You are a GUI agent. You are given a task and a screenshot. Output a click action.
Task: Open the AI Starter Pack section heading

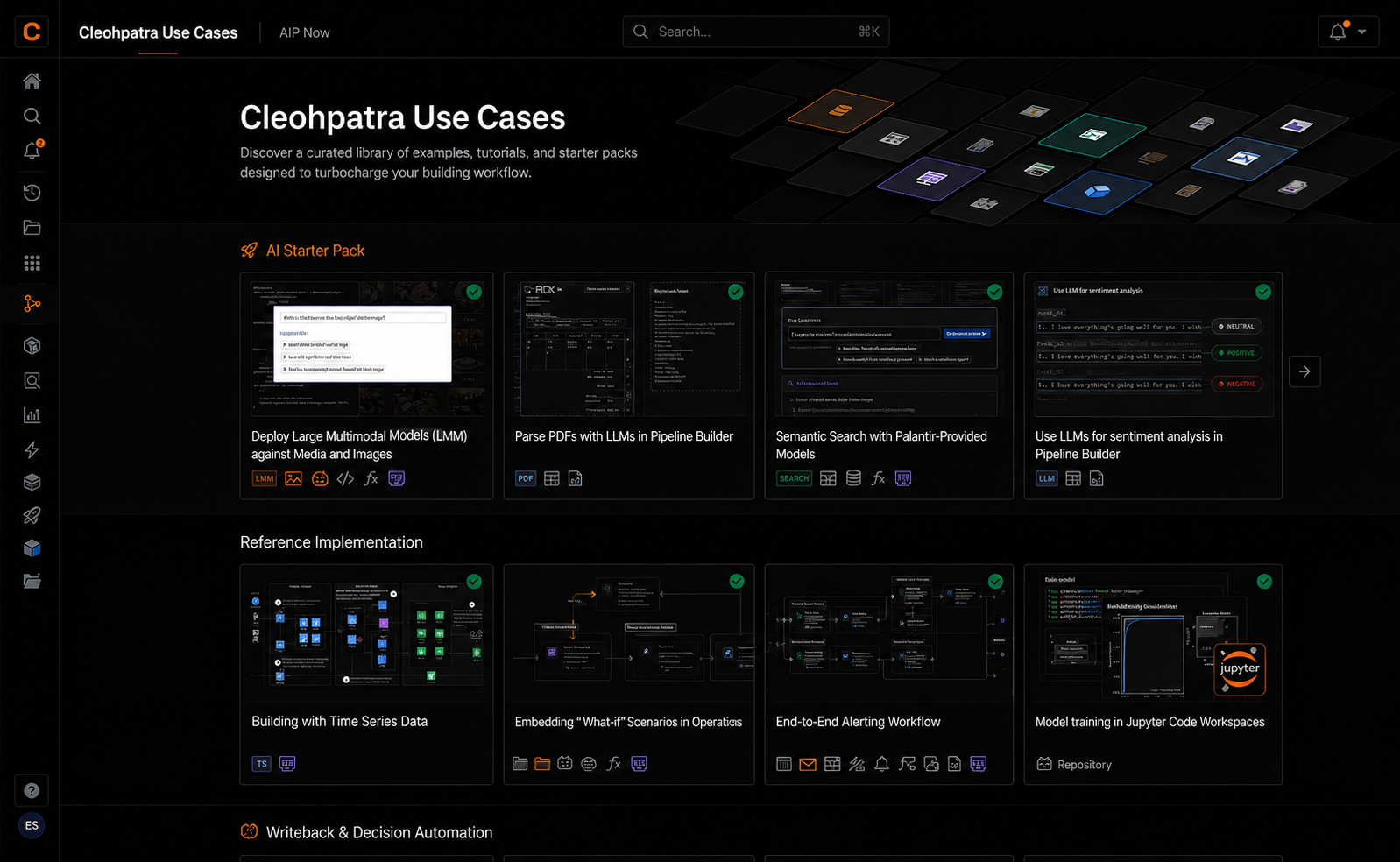315,251
